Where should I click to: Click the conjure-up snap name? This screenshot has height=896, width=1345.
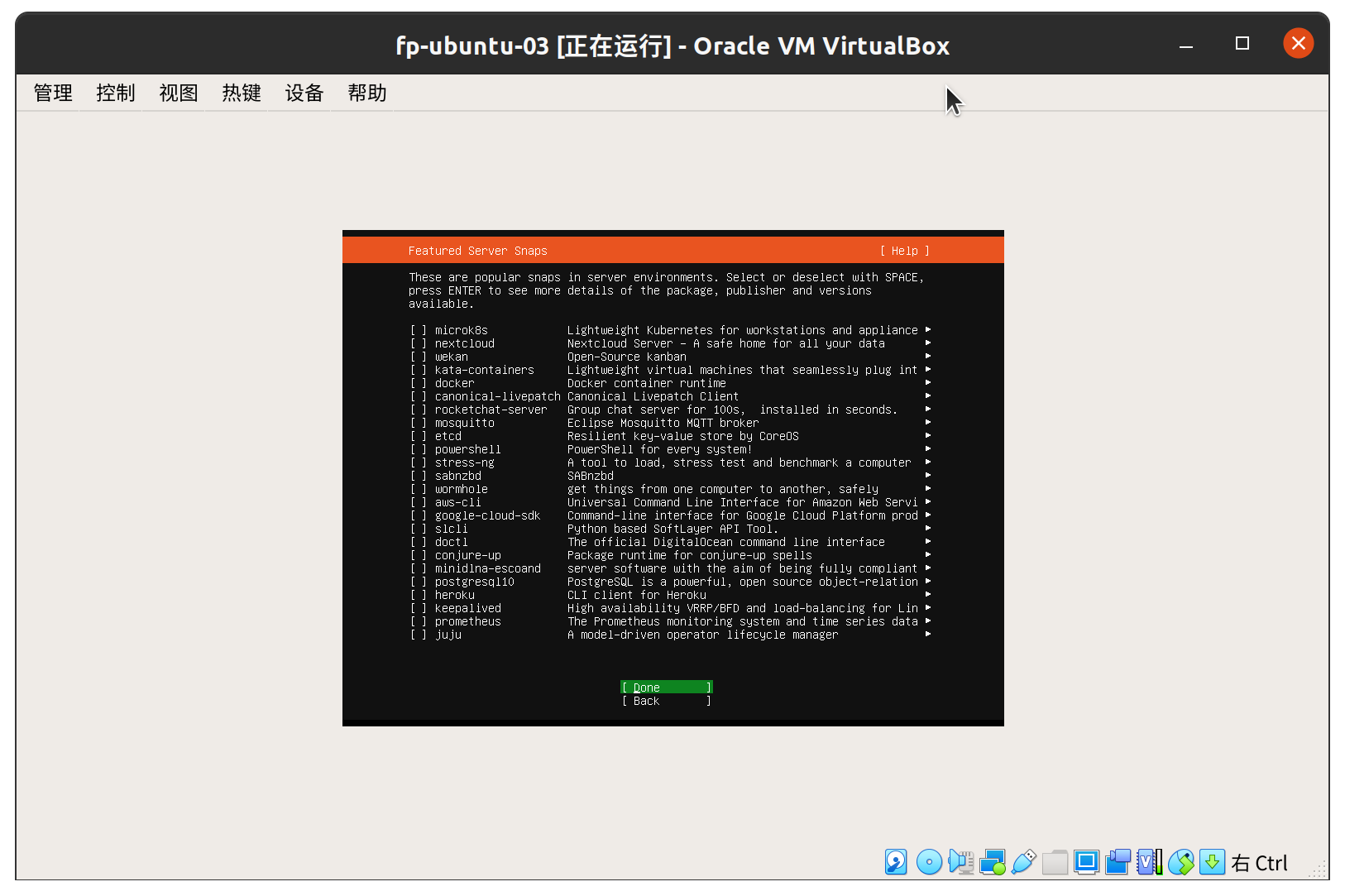[468, 555]
